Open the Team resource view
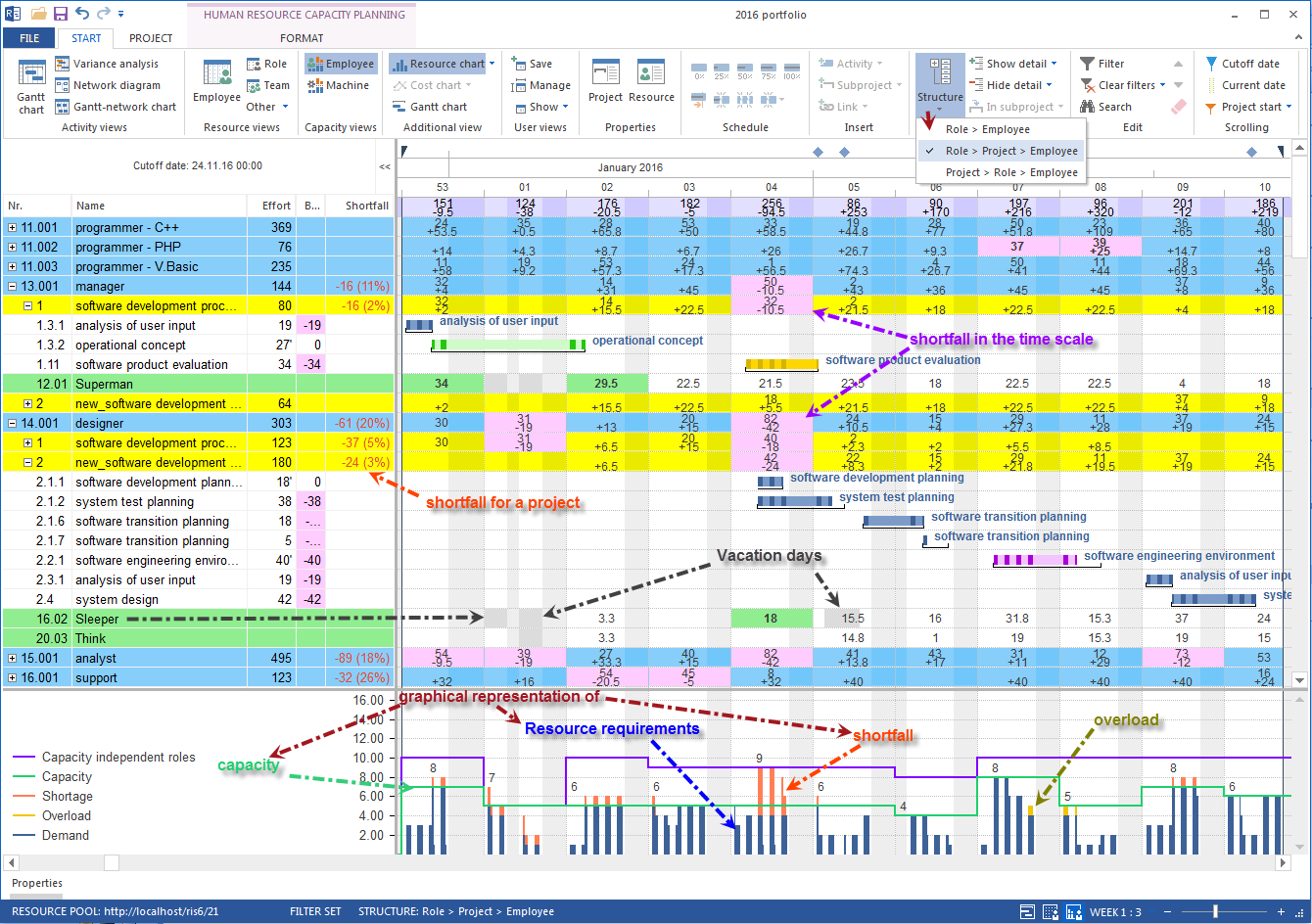 coord(268,85)
